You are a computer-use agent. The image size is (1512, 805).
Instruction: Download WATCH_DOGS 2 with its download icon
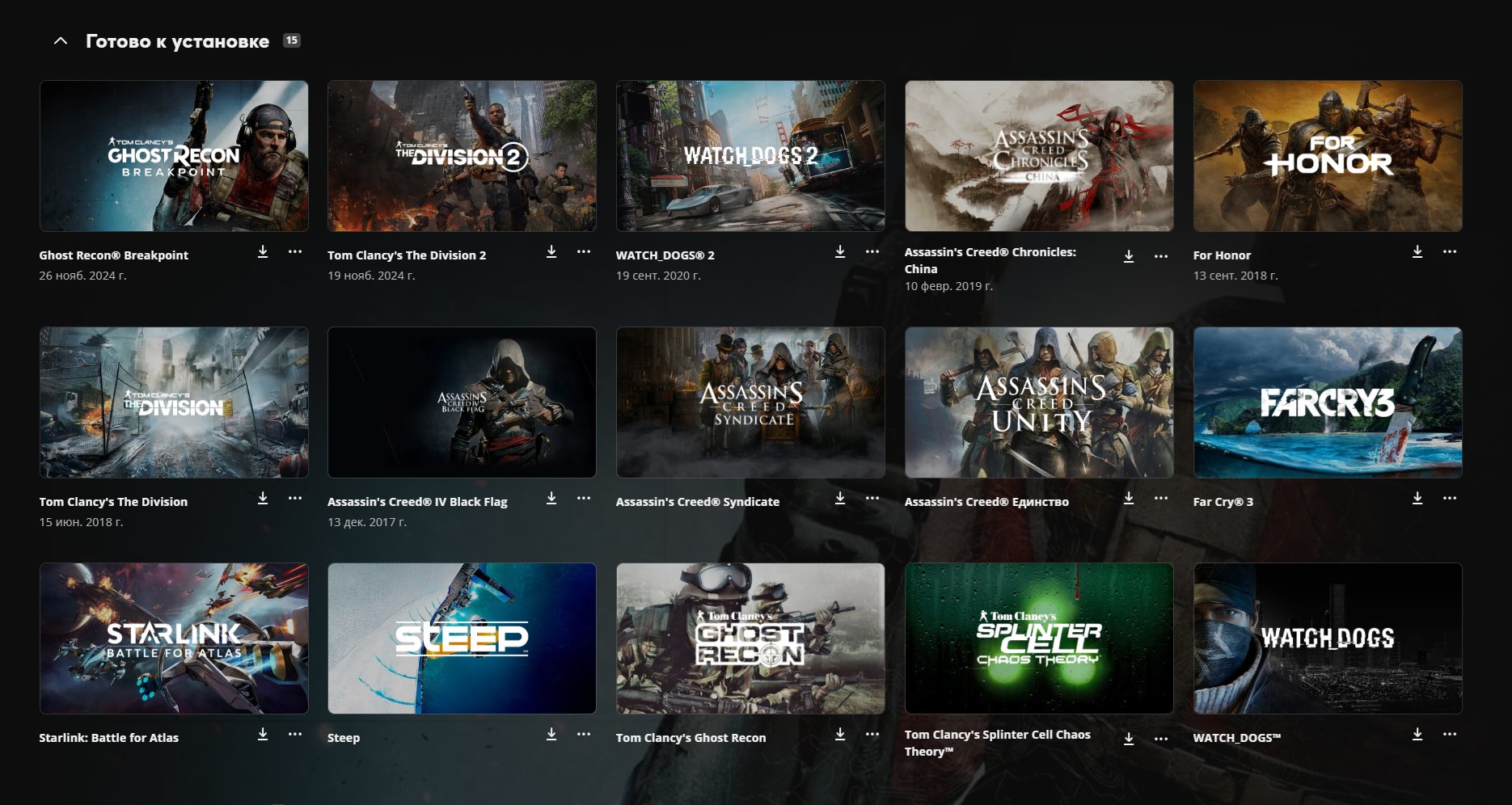point(840,252)
